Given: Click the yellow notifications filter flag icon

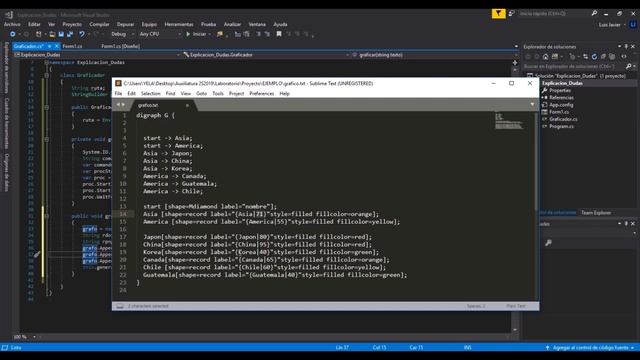Looking at the screenshot, I should click(498, 14).
